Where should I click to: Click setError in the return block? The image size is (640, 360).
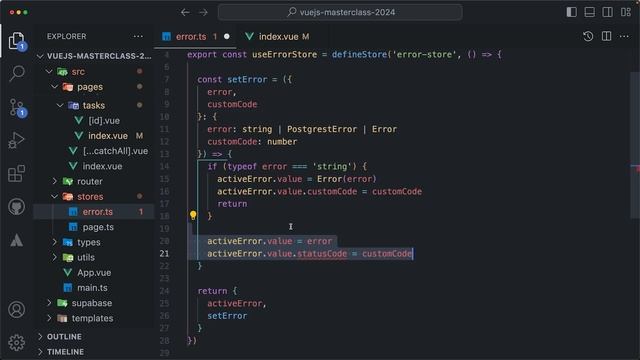(x=227, y=316)
